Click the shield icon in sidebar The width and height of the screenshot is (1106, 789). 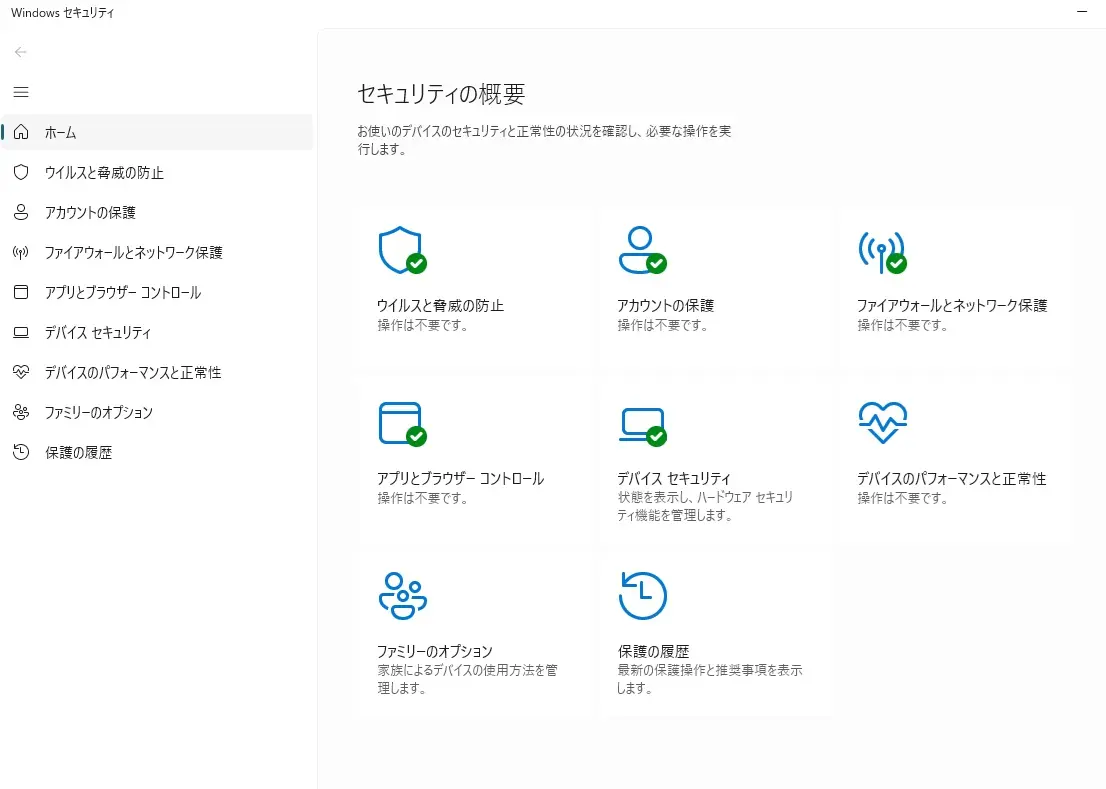click(x=21, y=172)
